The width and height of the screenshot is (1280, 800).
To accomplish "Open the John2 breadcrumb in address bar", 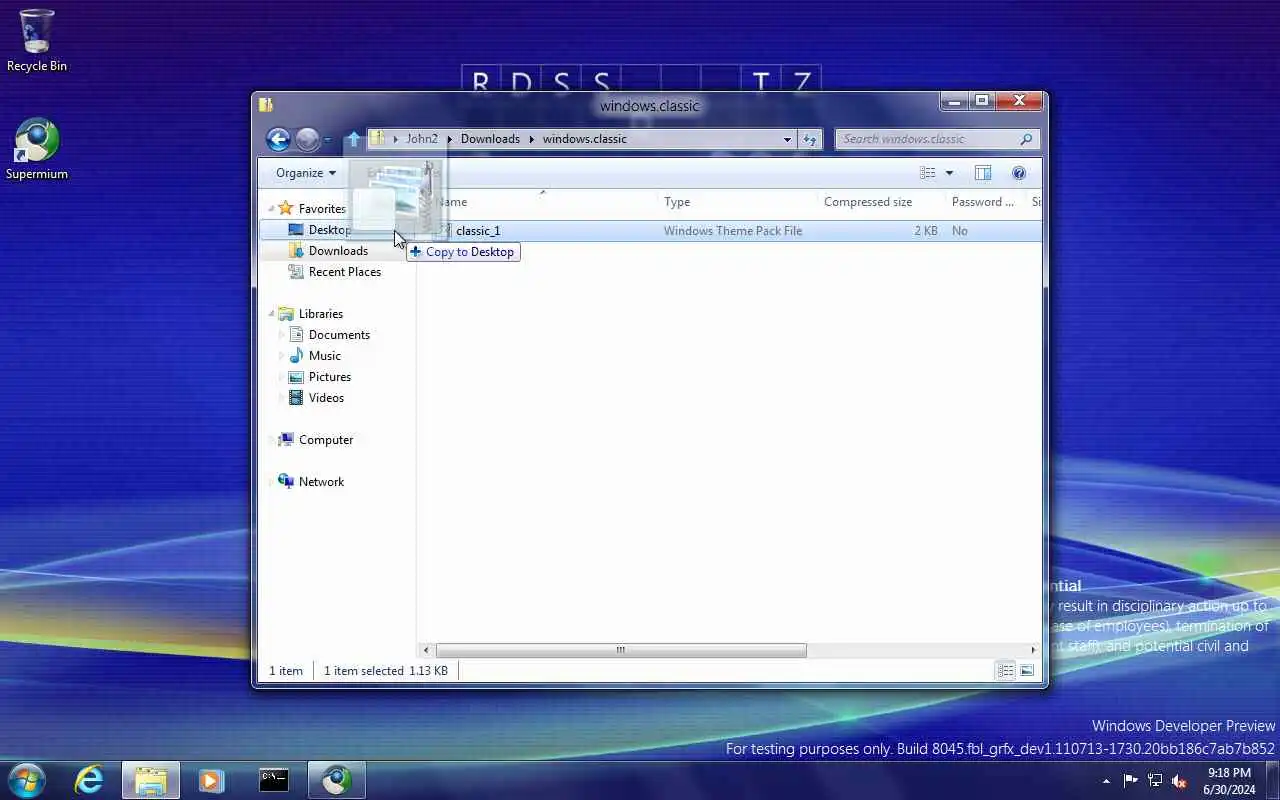I will coord(422,139).
